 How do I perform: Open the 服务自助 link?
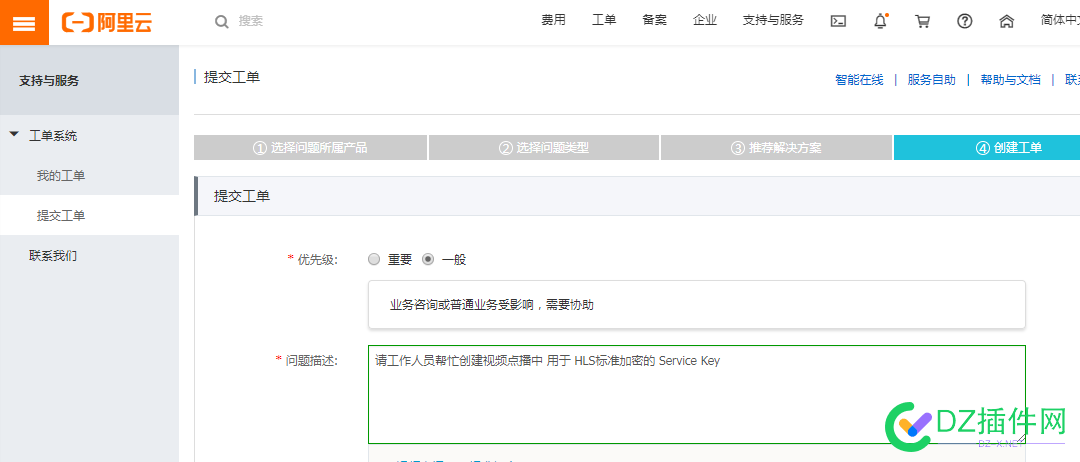click(932, 80)
